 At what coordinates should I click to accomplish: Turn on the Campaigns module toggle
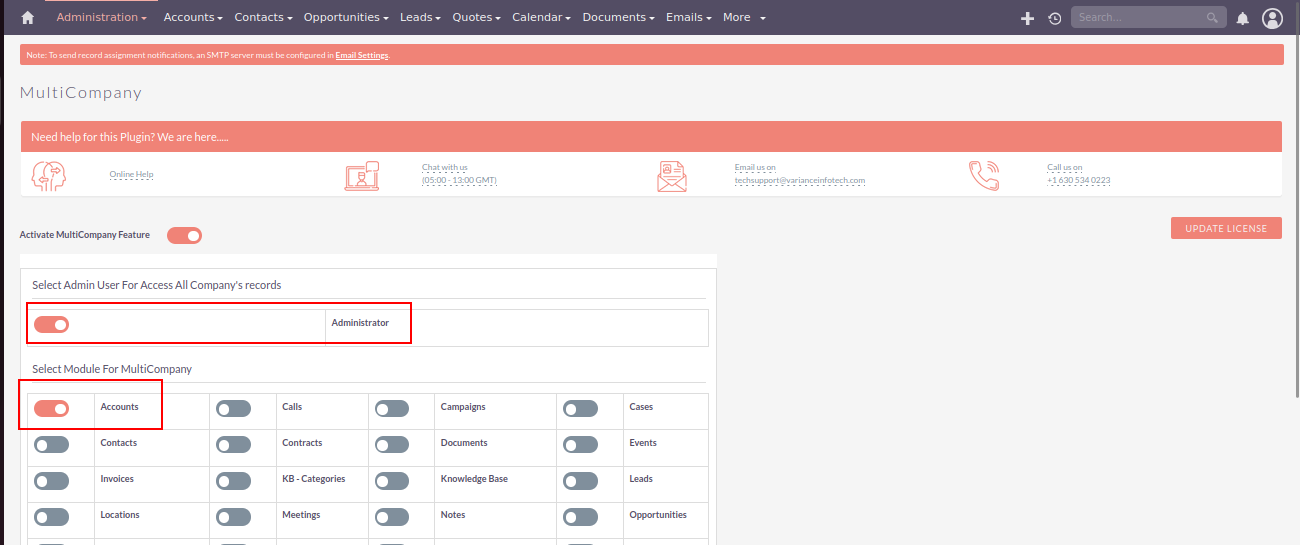click(392, 408)
